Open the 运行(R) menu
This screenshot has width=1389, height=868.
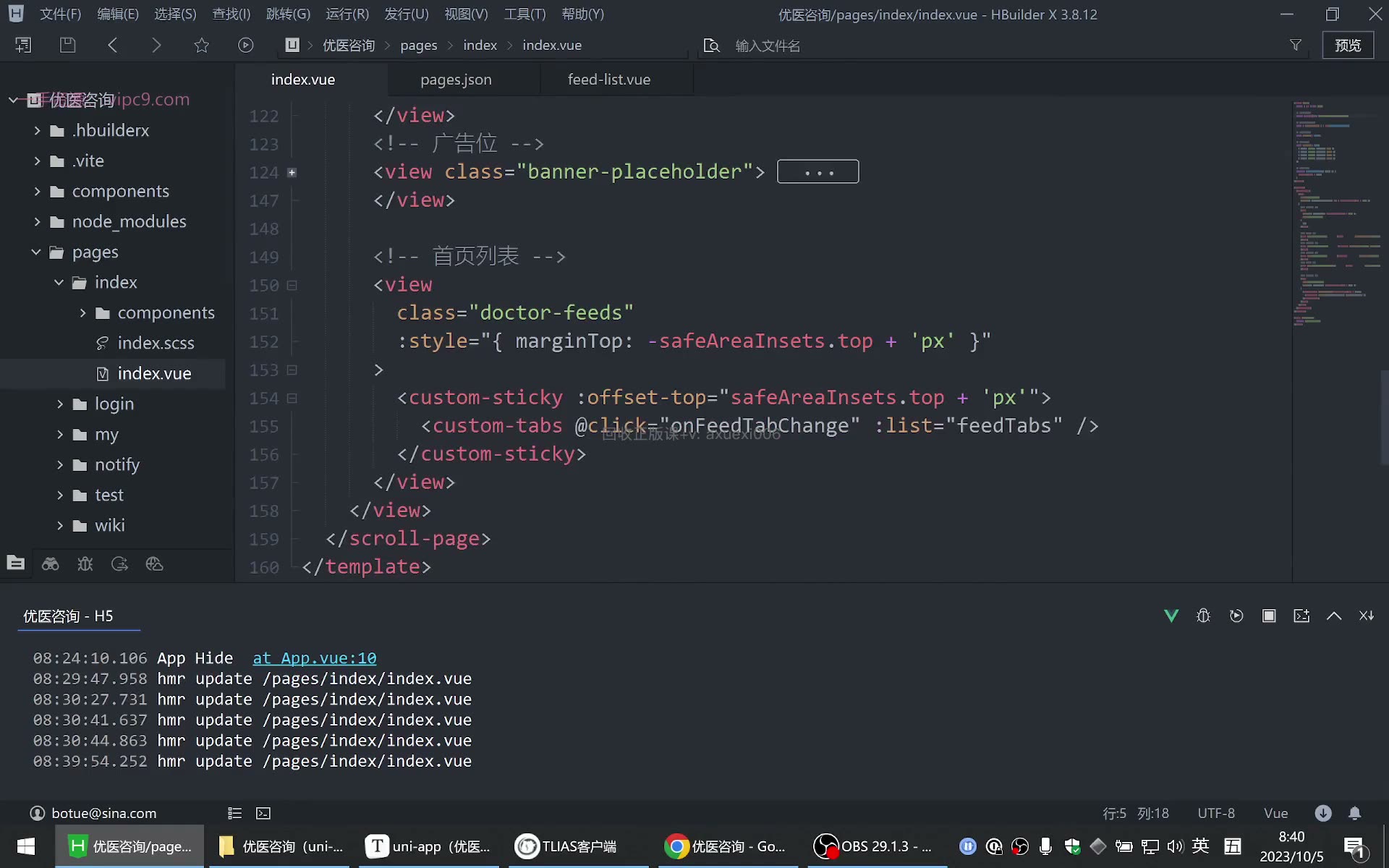[347, 14]
